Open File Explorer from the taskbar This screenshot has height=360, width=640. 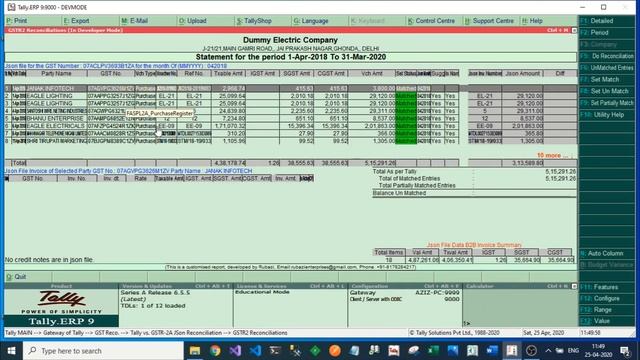coord(195,351)
